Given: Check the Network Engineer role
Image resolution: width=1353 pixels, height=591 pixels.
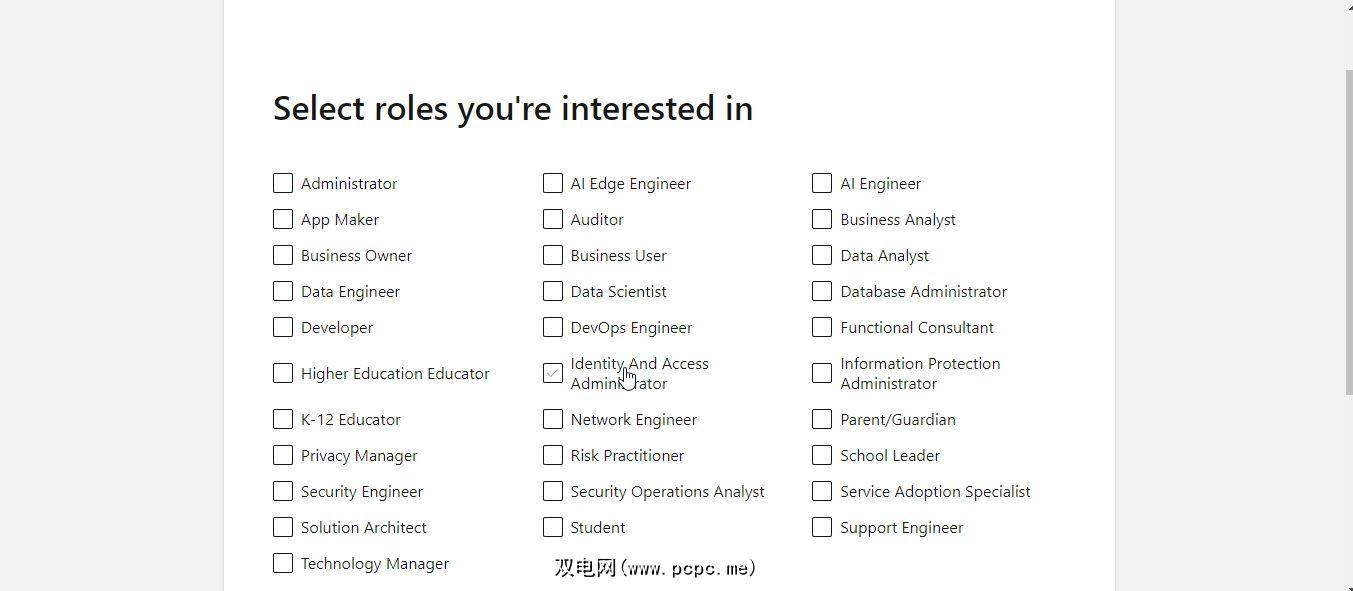Looking at the screenshot, I should 553,419.
